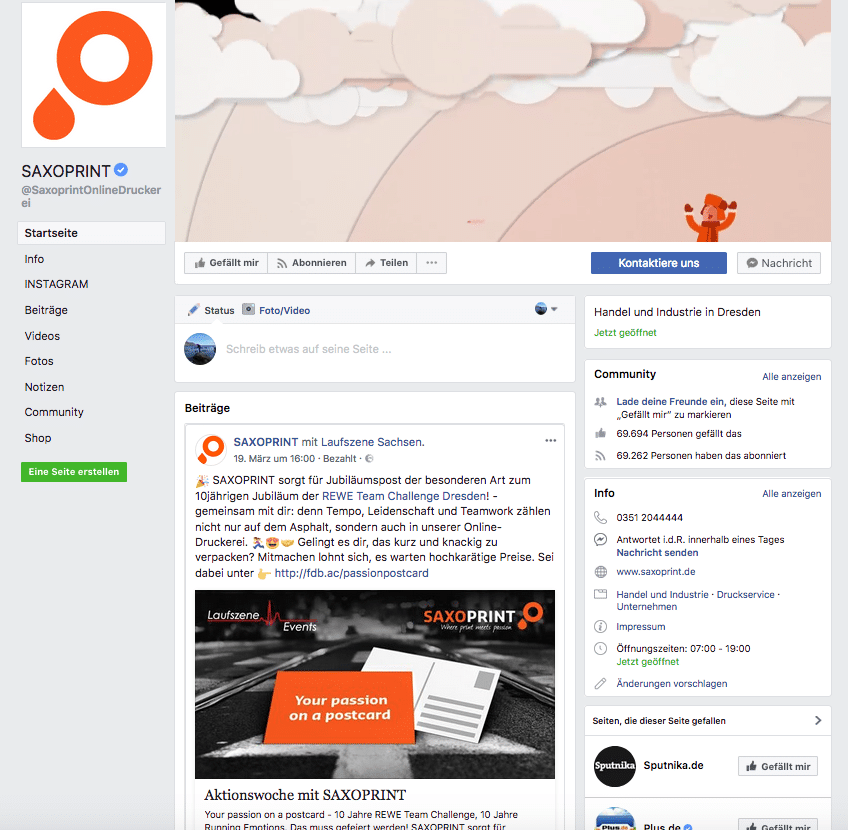
Task: Expand Community section via Alle anzeigen
Action: (791, 376)
